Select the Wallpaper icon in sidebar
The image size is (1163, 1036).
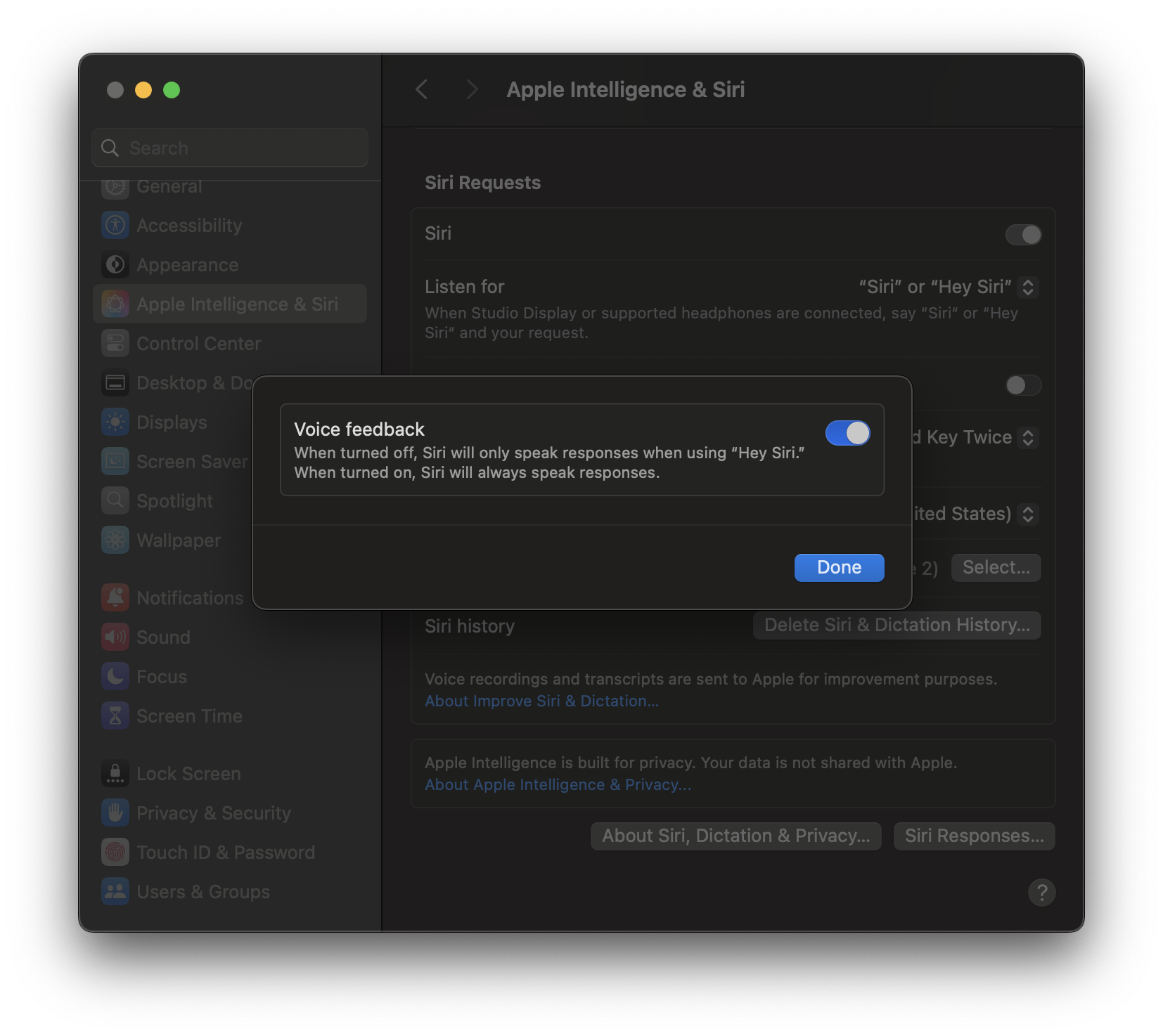(x=115, y=540)
